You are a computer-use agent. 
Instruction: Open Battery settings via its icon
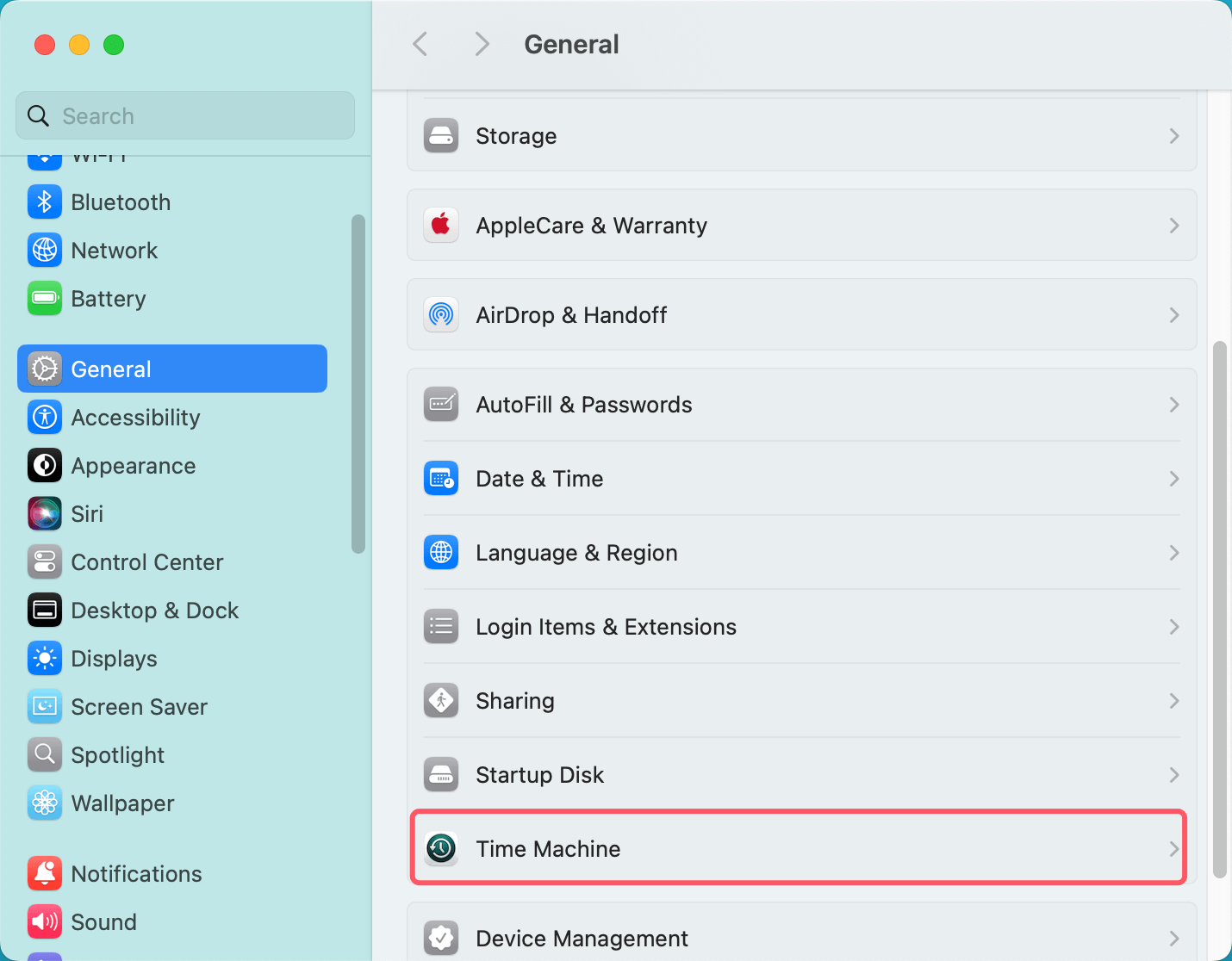(x=44, y=299)
